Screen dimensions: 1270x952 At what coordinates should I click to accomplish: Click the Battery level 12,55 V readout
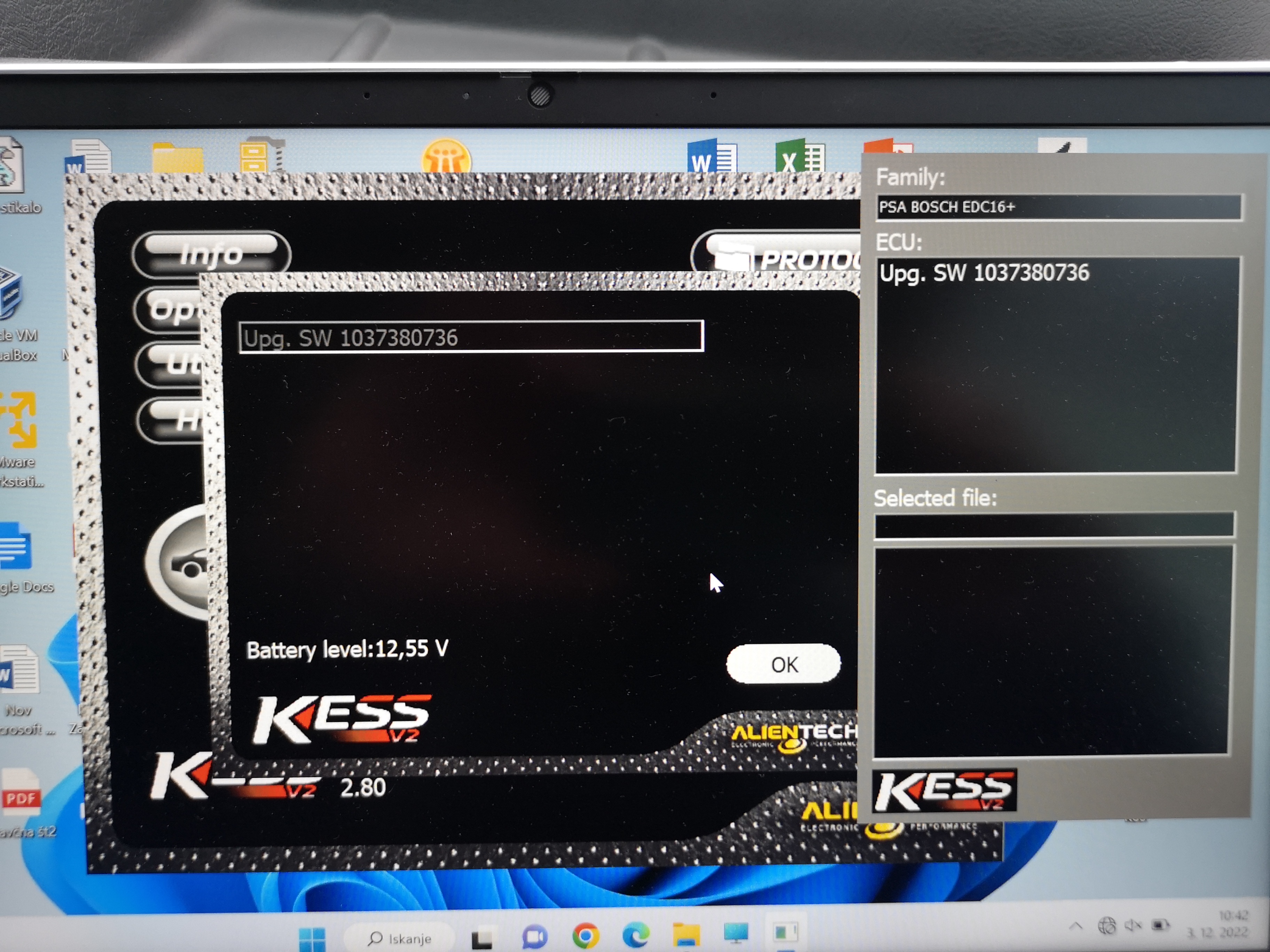click(347, 650)
